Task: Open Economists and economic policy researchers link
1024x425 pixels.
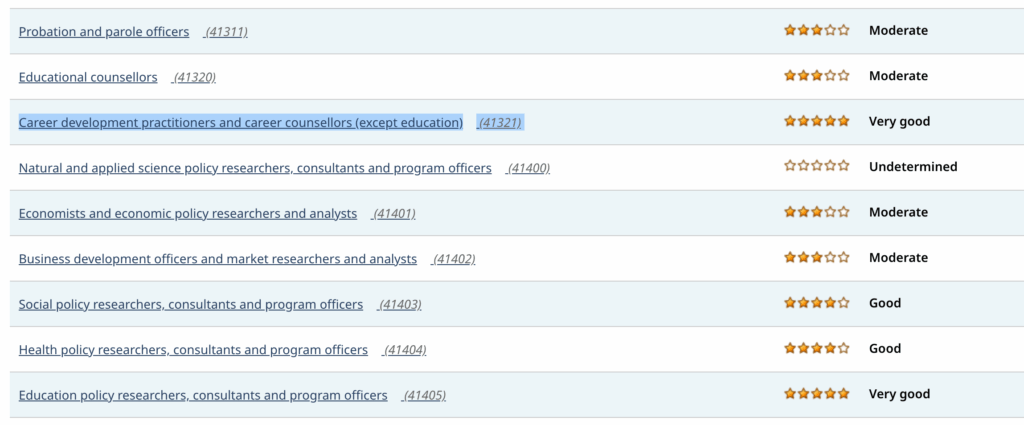Action: 188,213
